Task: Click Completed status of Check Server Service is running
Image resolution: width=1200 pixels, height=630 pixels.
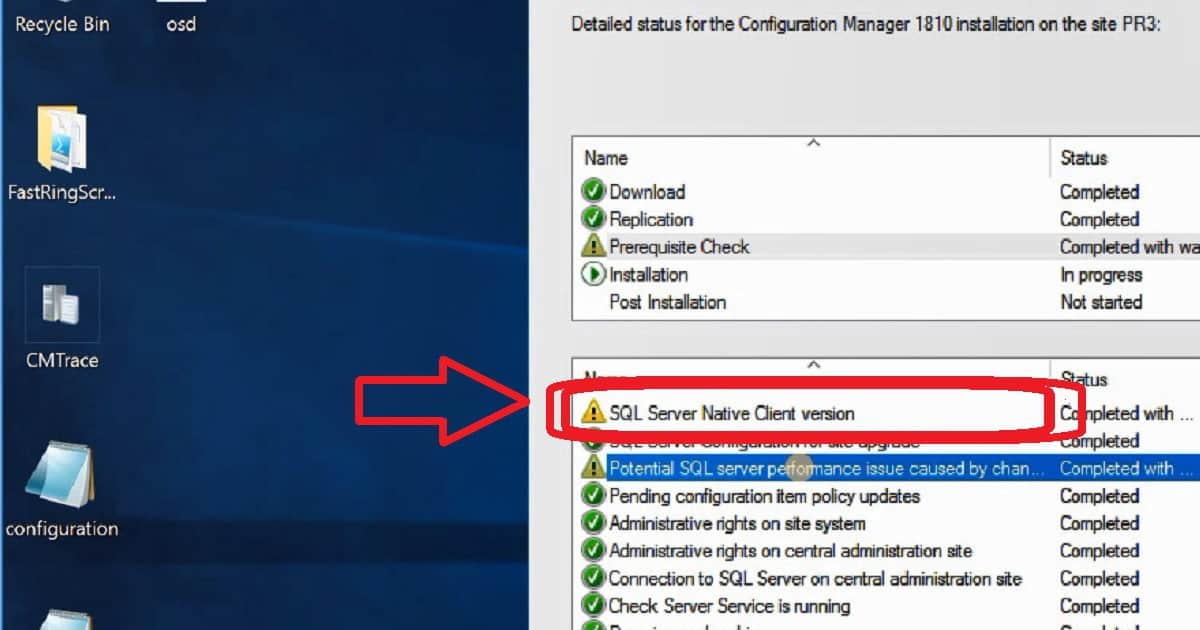Action: coord(1099,605)
